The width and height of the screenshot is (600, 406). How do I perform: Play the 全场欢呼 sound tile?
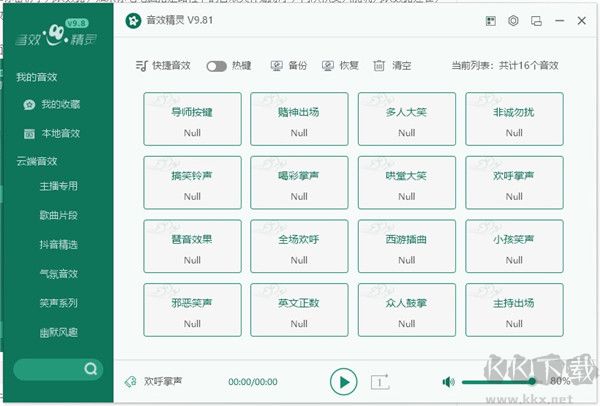(x=299, y=246)
